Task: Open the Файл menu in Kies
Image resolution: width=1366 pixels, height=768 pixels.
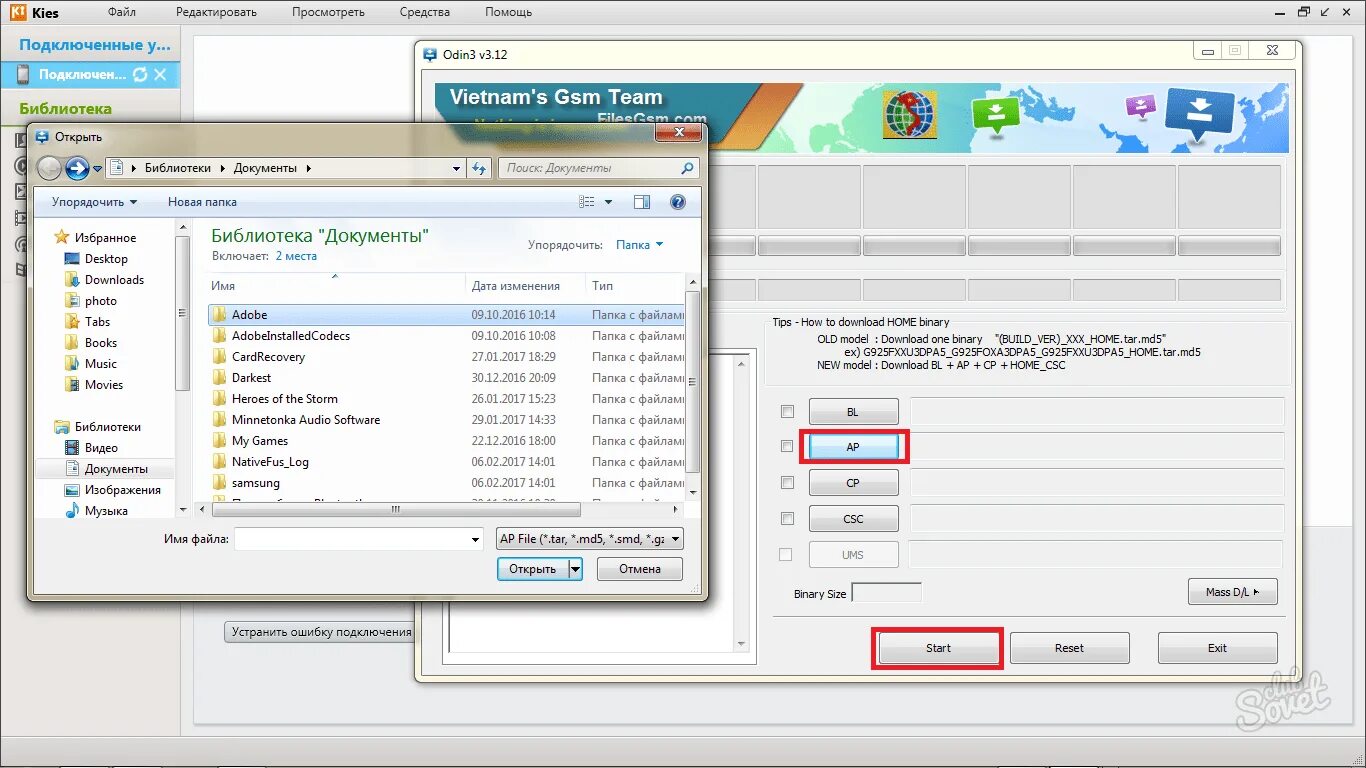Action: point(122,12)
